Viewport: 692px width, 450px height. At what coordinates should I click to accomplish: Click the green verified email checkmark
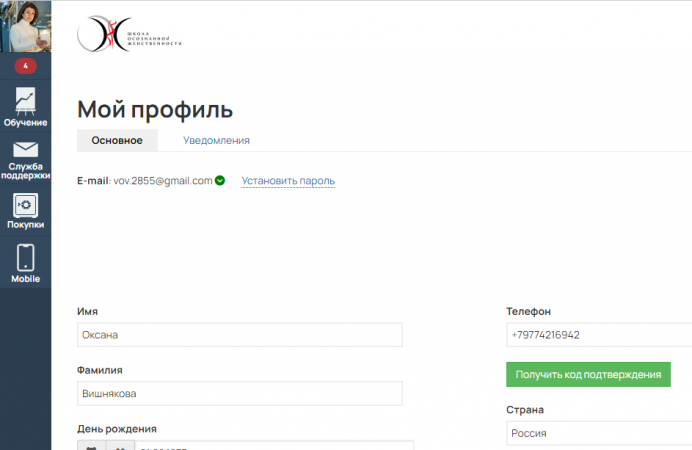coord(220,180)
